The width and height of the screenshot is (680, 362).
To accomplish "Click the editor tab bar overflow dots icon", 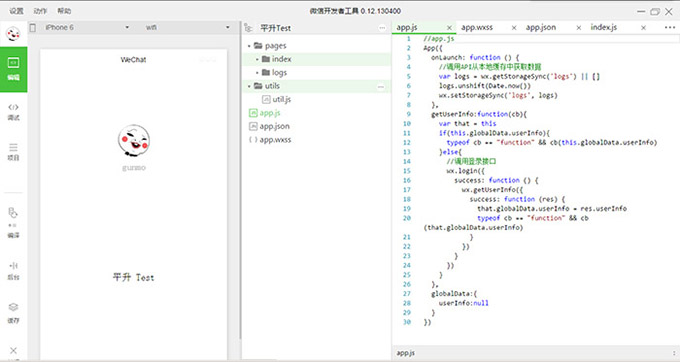I will click(670, 27).
